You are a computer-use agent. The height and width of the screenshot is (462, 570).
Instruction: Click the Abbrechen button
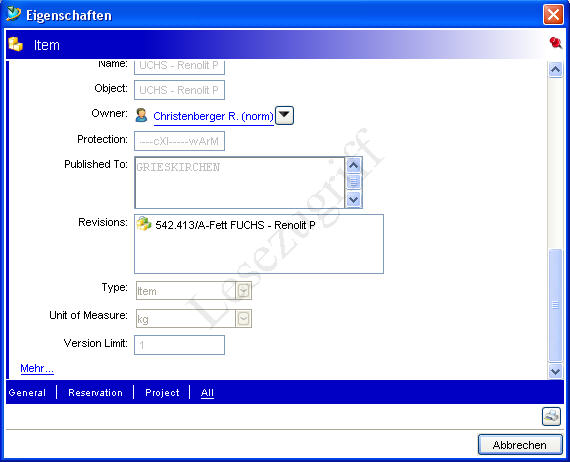(520, 444)
